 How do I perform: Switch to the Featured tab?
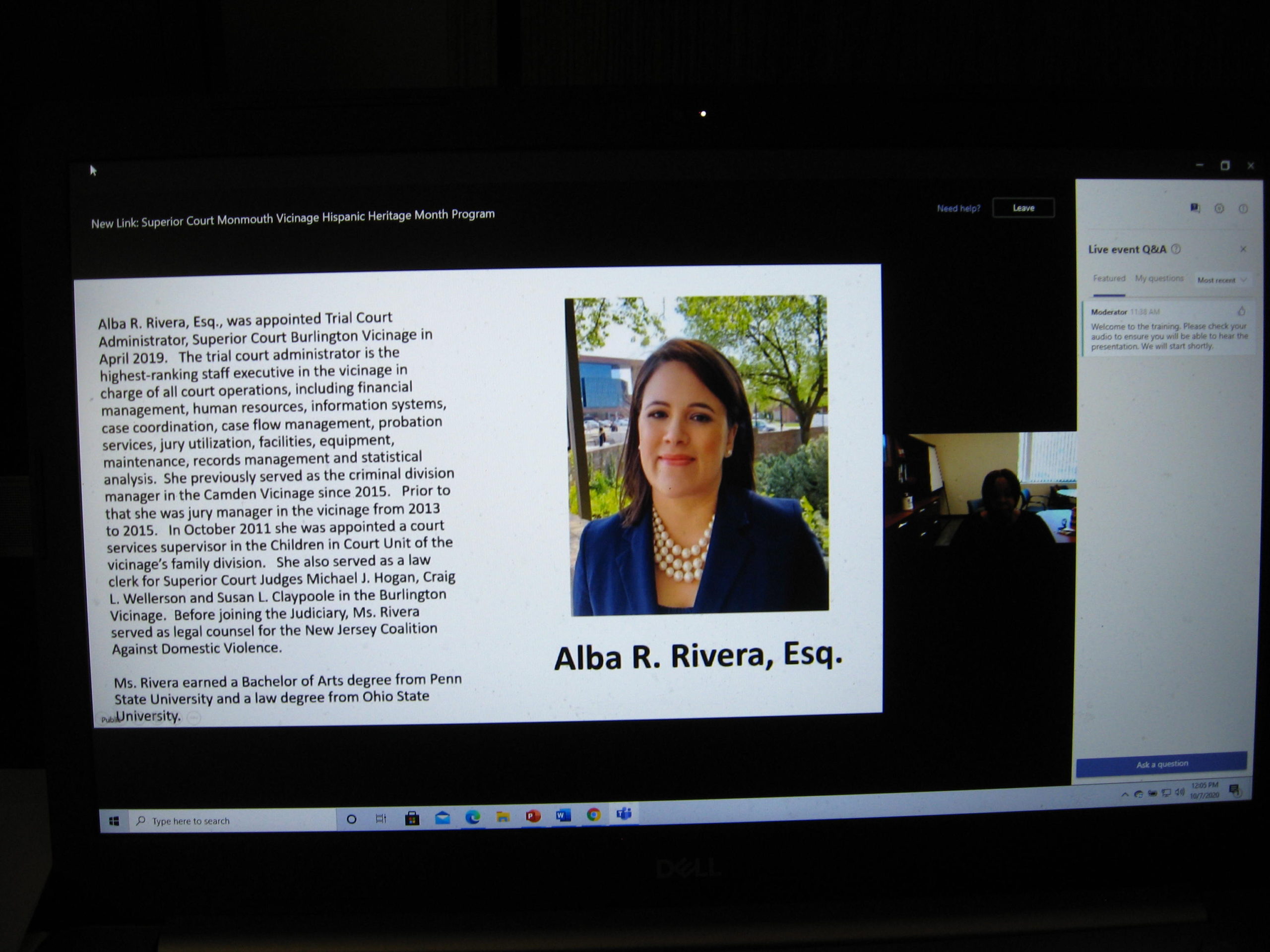(x=1109, y=279)
